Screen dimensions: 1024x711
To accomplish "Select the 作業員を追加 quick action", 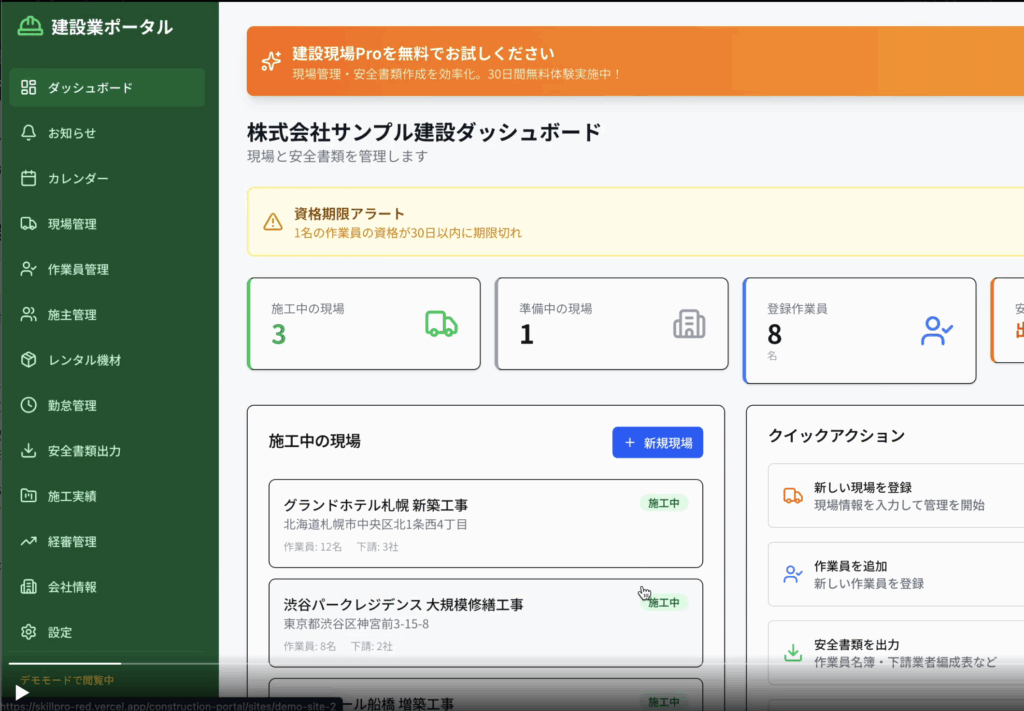I will tap(895, 574).
